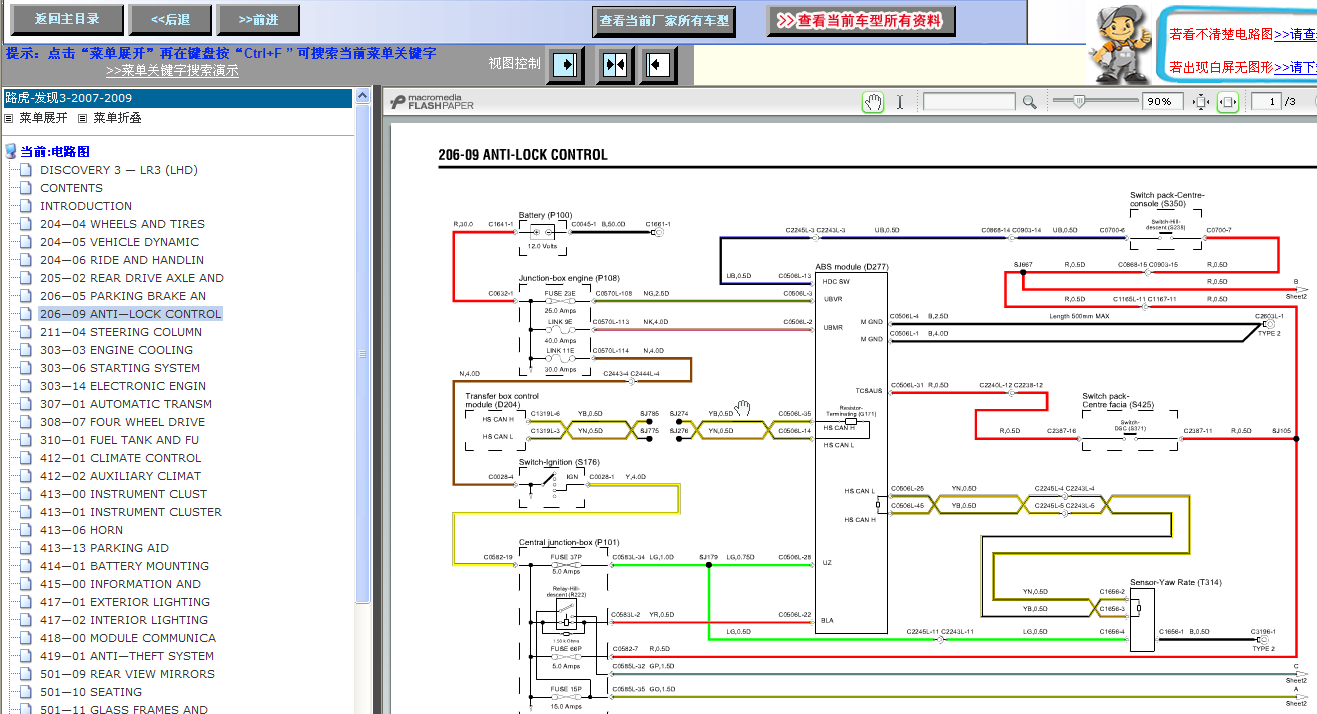Open 204—06 RIDE AND HANDLIN
This screenshot has width=1317, height=714.
tap(122, 260)
